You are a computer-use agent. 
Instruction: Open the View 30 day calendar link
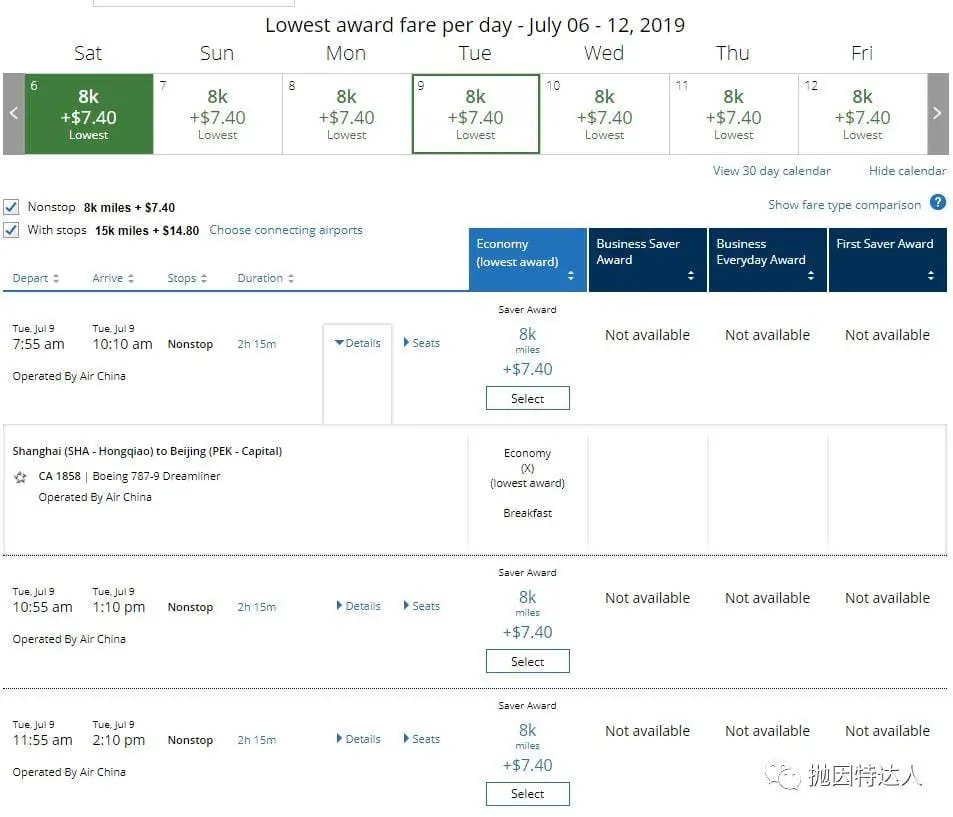(771, 171)
